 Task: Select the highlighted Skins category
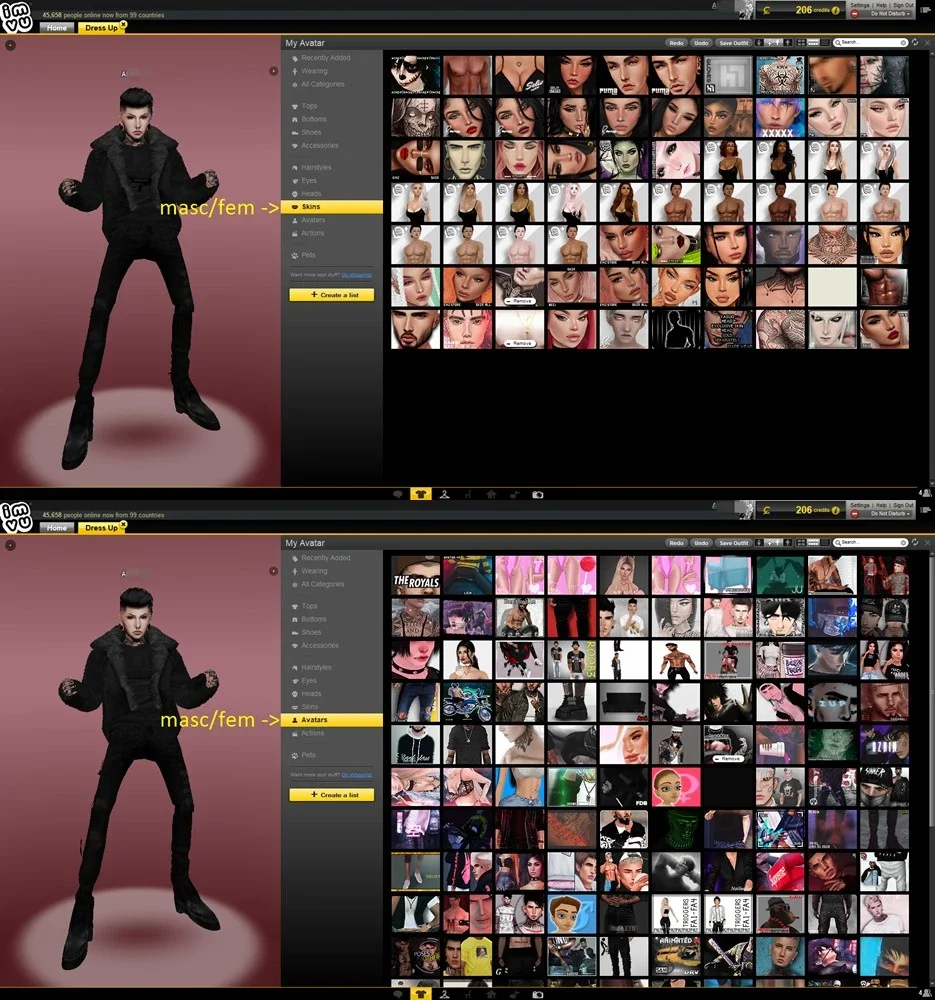pos(332,207)
